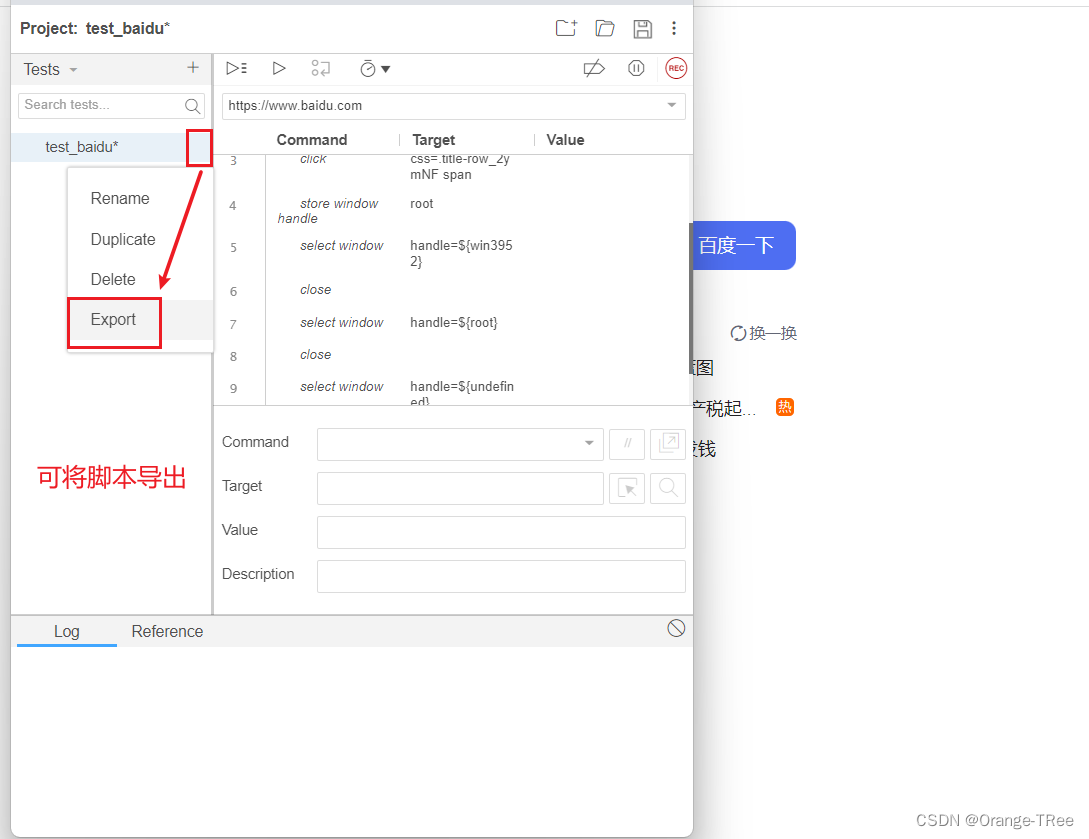The width and height of the screenshot is (1089, 839).
Task: Open the three-dot more options menu
Action: [x=674, y=28]
